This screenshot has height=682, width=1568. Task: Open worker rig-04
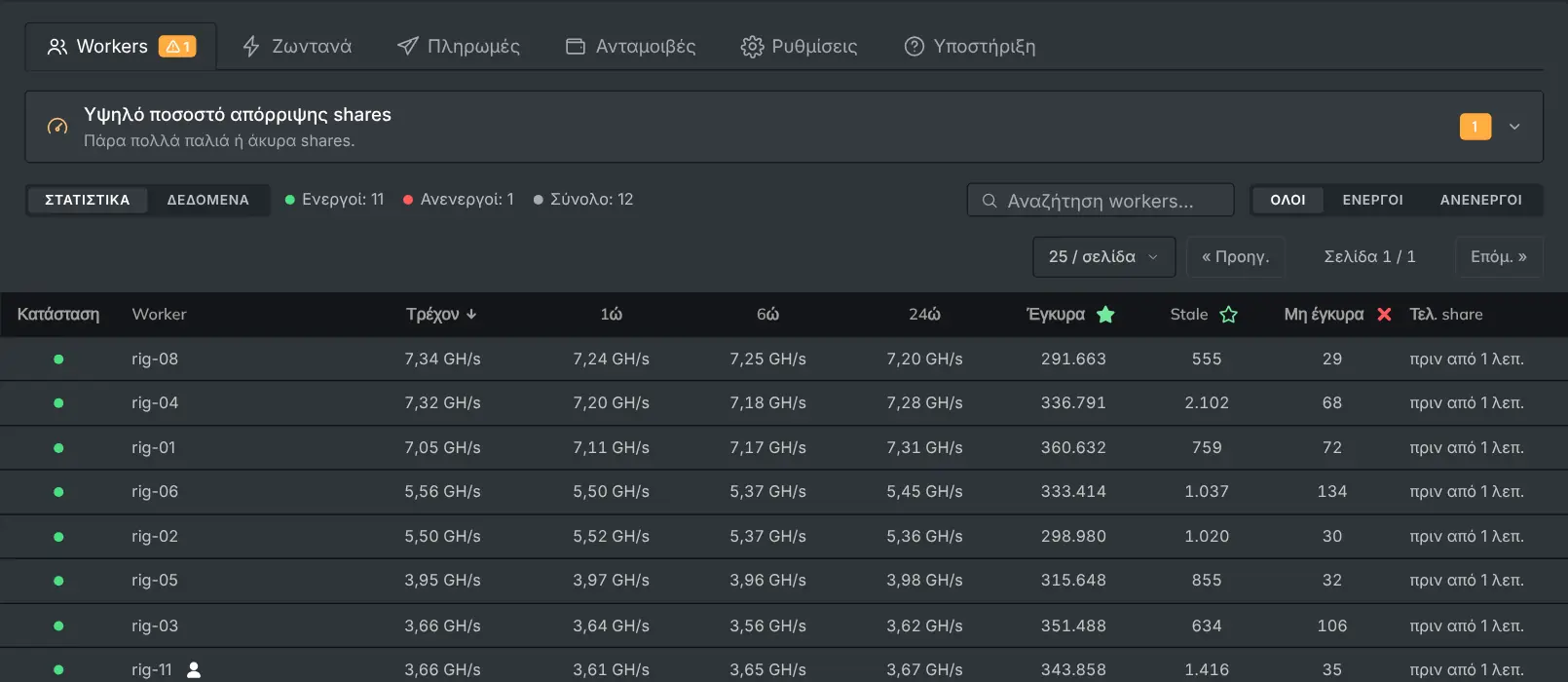[155, 403]
